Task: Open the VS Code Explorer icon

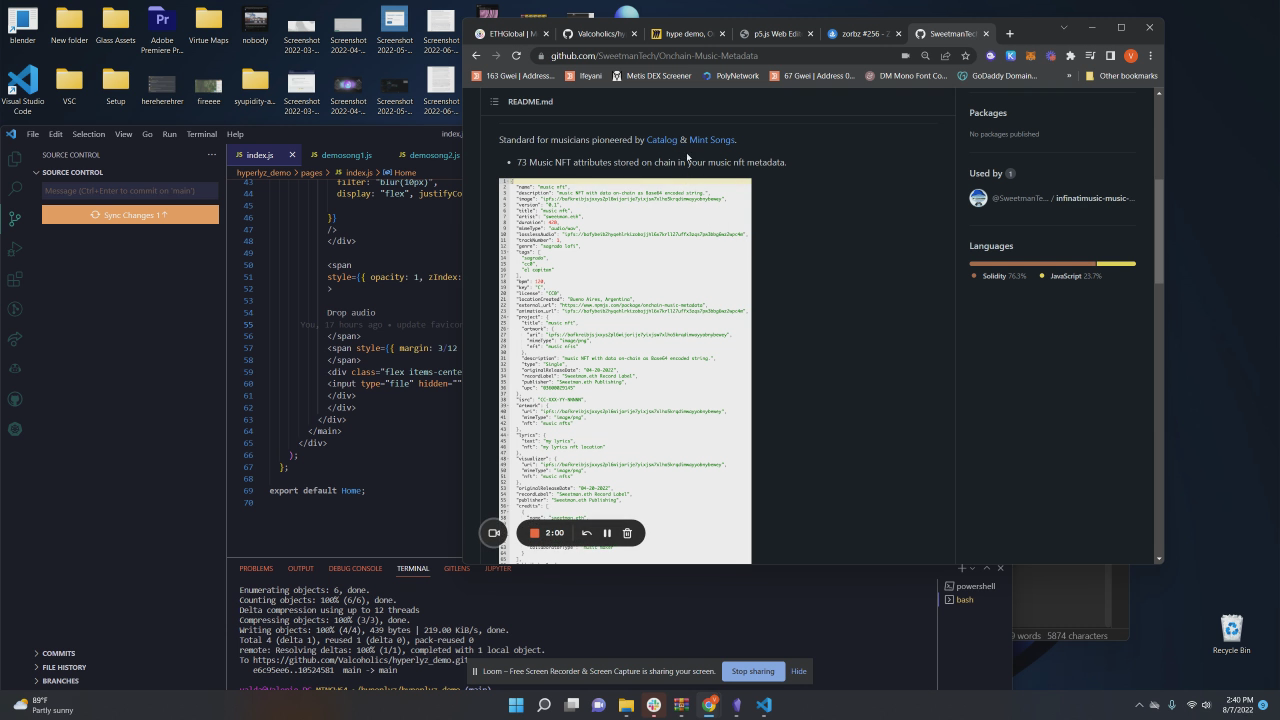Action: click(15, 159)
